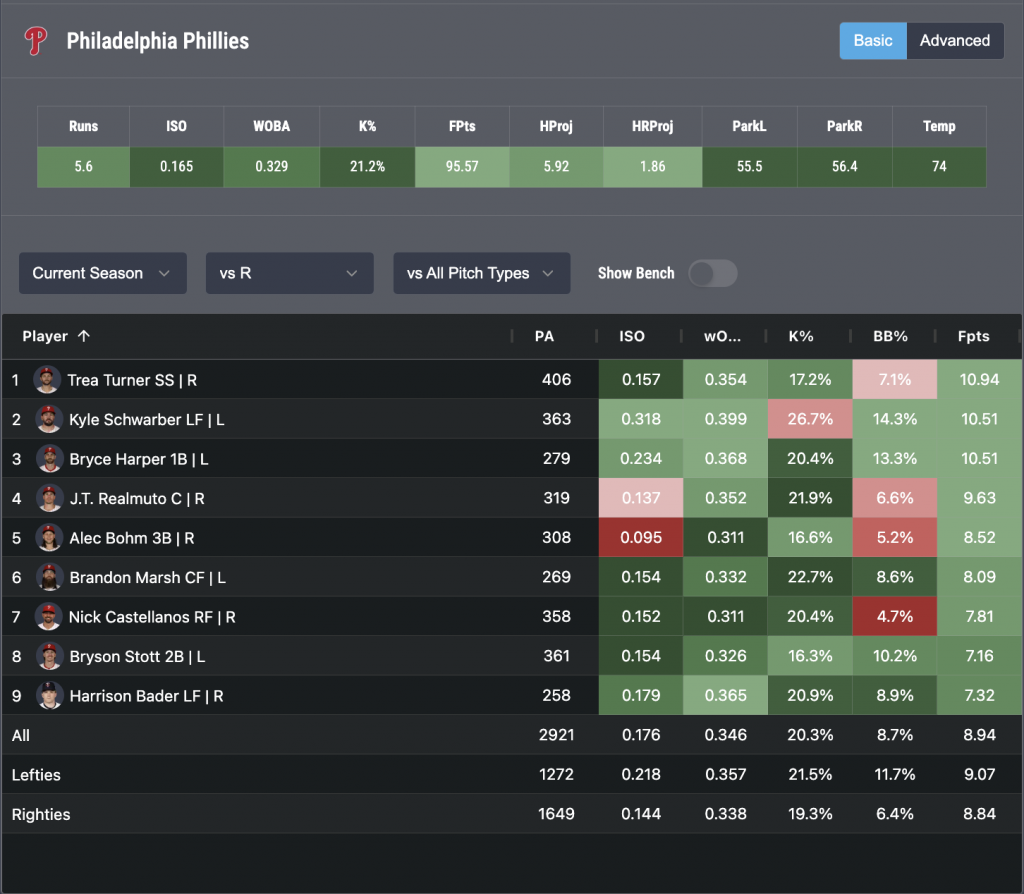Sort table by the Fpts column header
Screen dimensions: 1024x894
[x=972, y=336]
